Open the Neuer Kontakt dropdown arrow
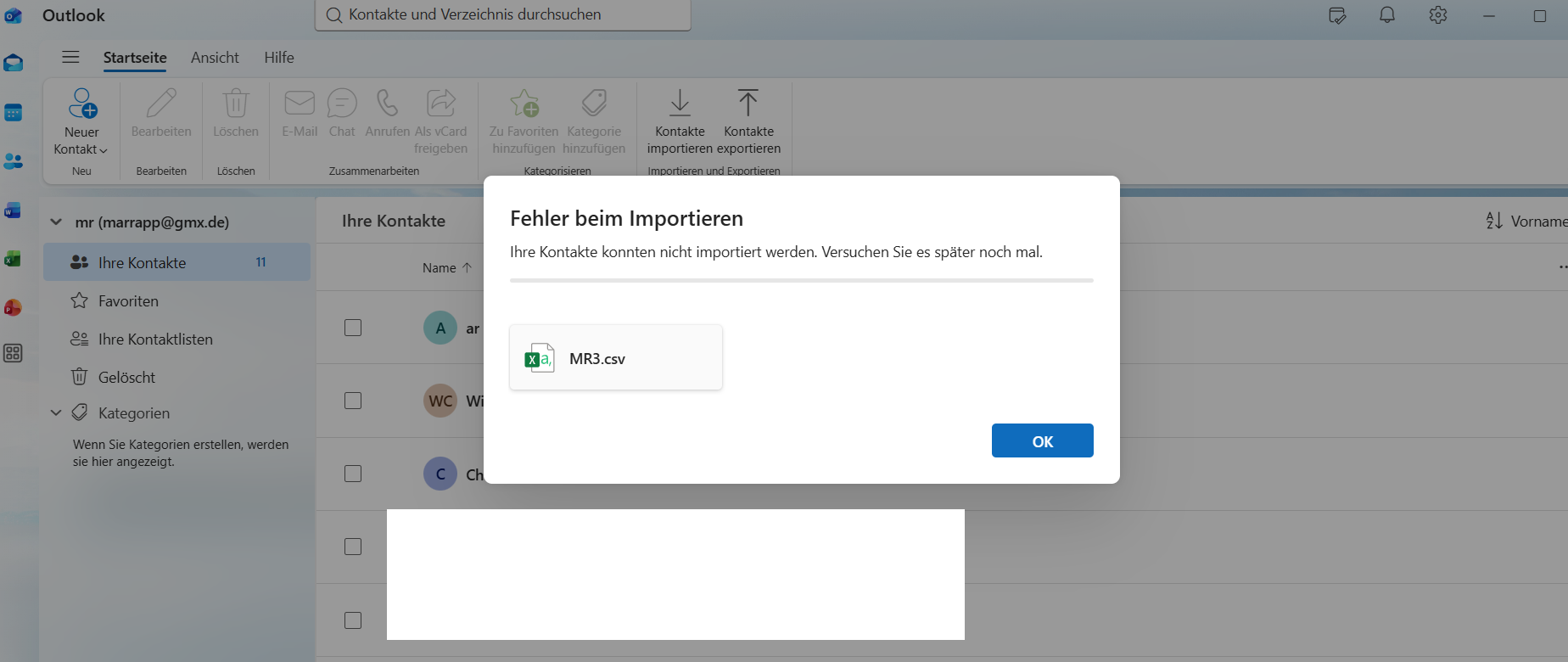Image resolution: width=1568 pixels, height=662 pixels. (104, 150)
